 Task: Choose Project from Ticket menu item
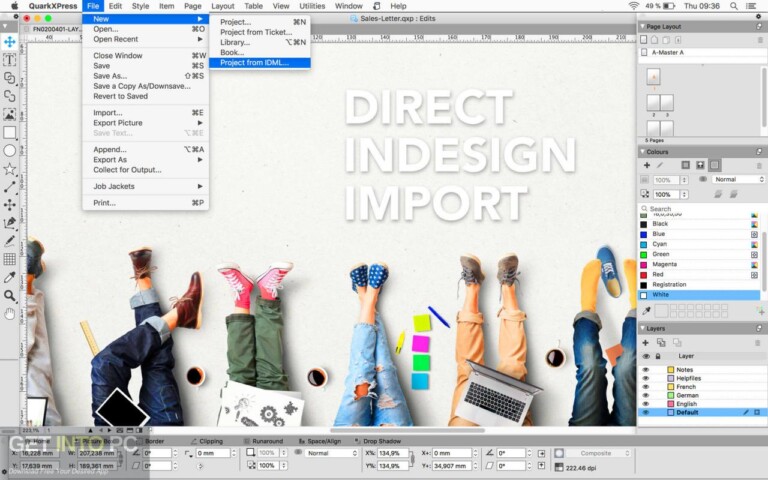point(260,32)
